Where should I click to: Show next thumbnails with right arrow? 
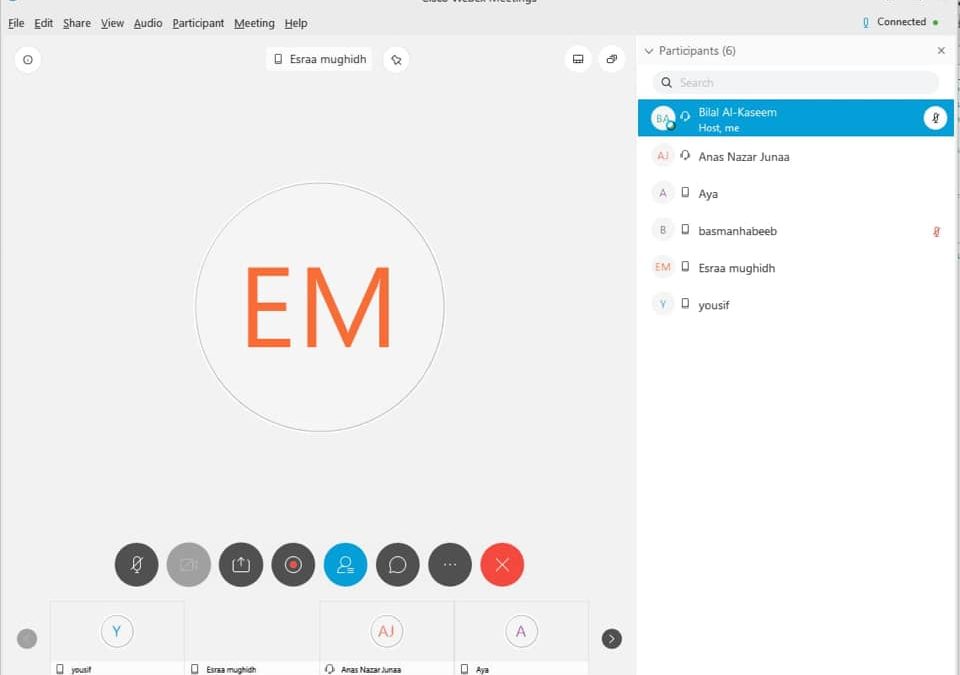coord(612,638)
